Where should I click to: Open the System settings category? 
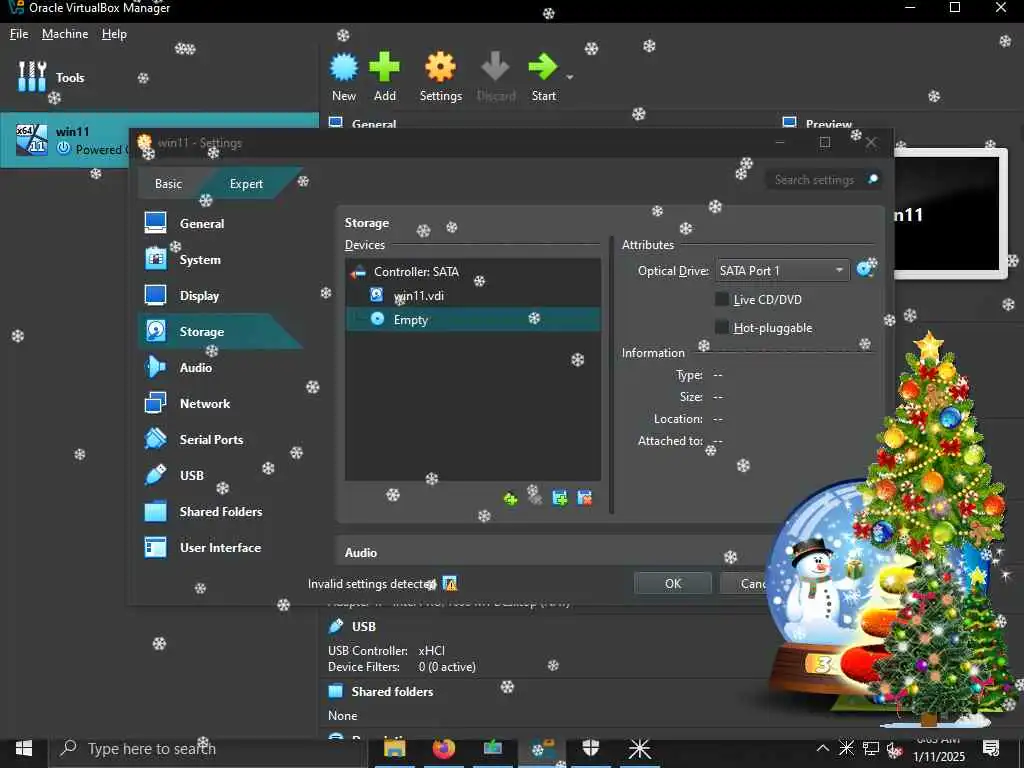tap(200, 259)
